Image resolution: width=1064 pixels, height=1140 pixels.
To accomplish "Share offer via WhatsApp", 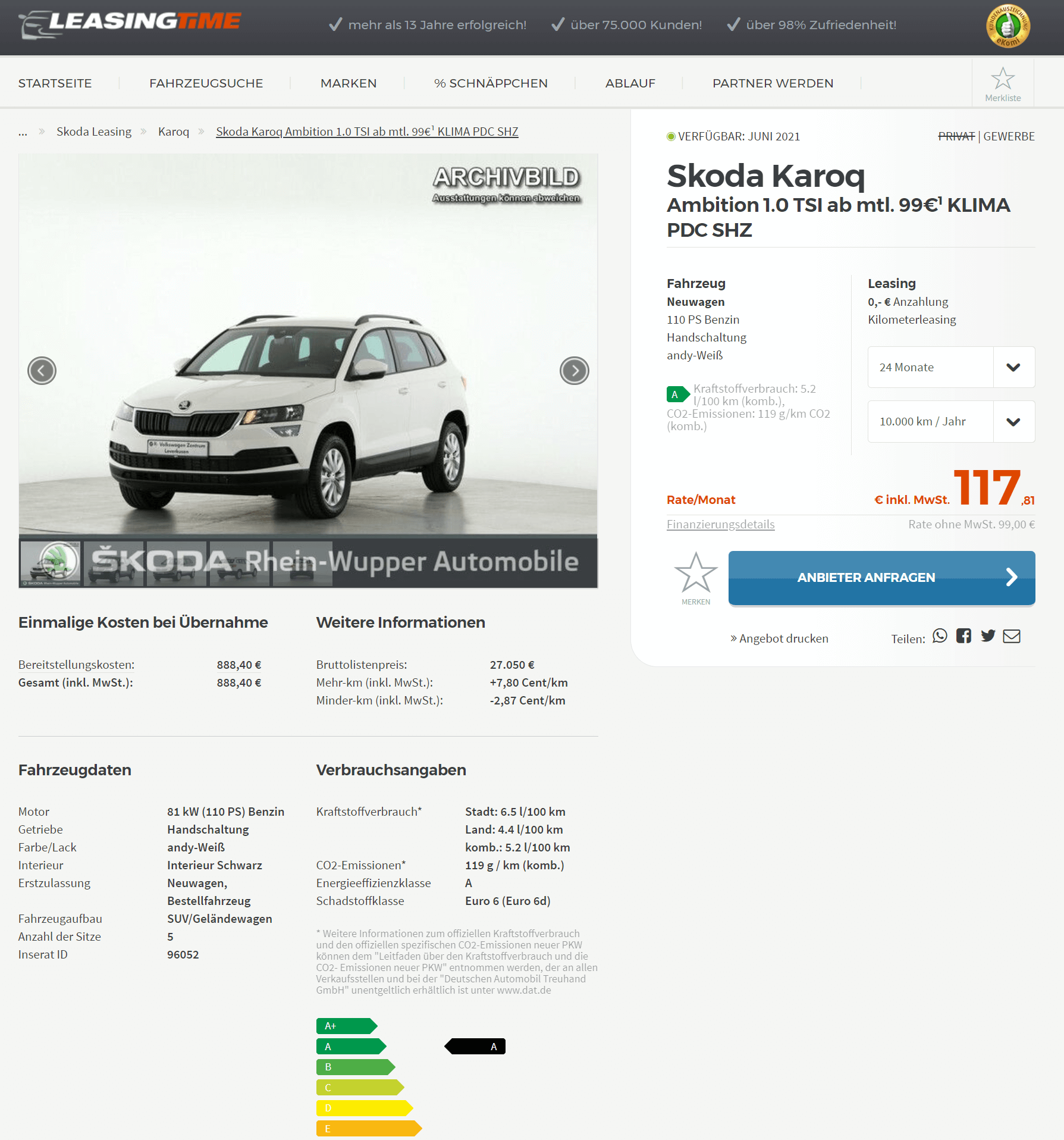I will [940, 636].
